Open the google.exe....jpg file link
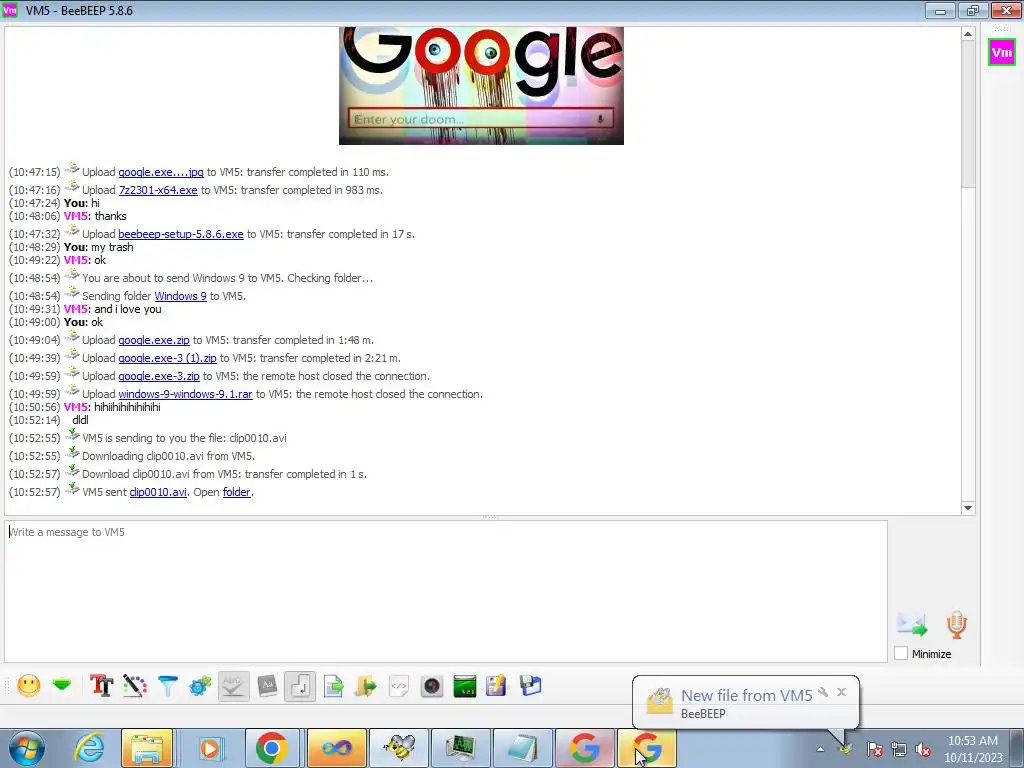 [161, 172]
